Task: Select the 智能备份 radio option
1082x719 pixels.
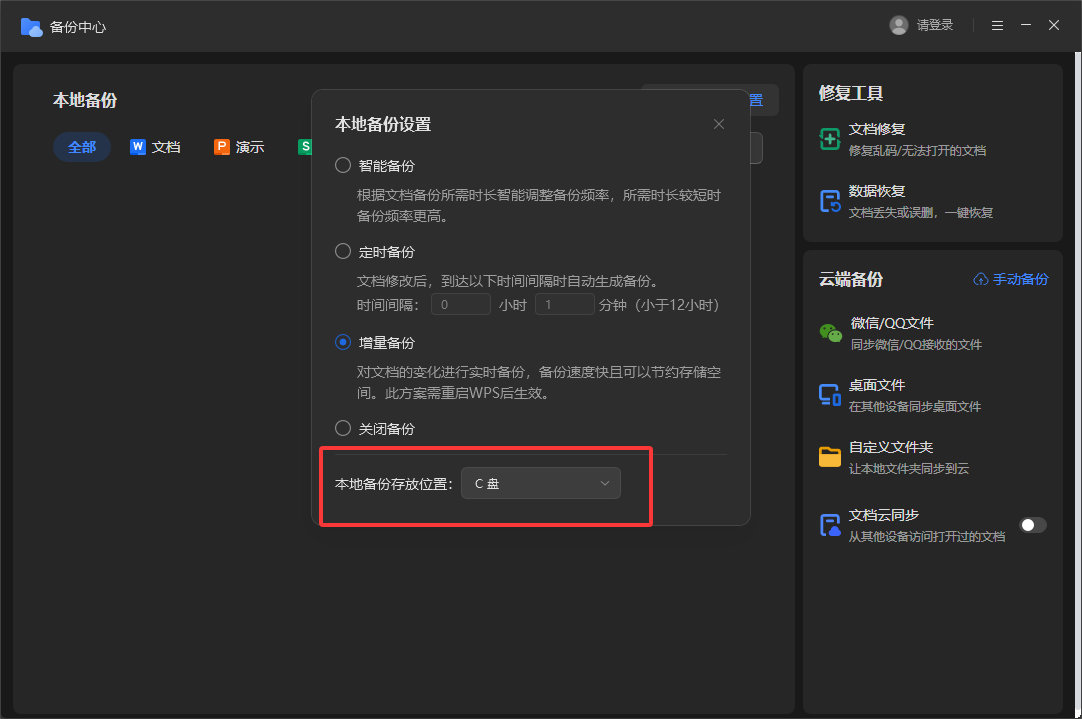Action: click(343, 166)
